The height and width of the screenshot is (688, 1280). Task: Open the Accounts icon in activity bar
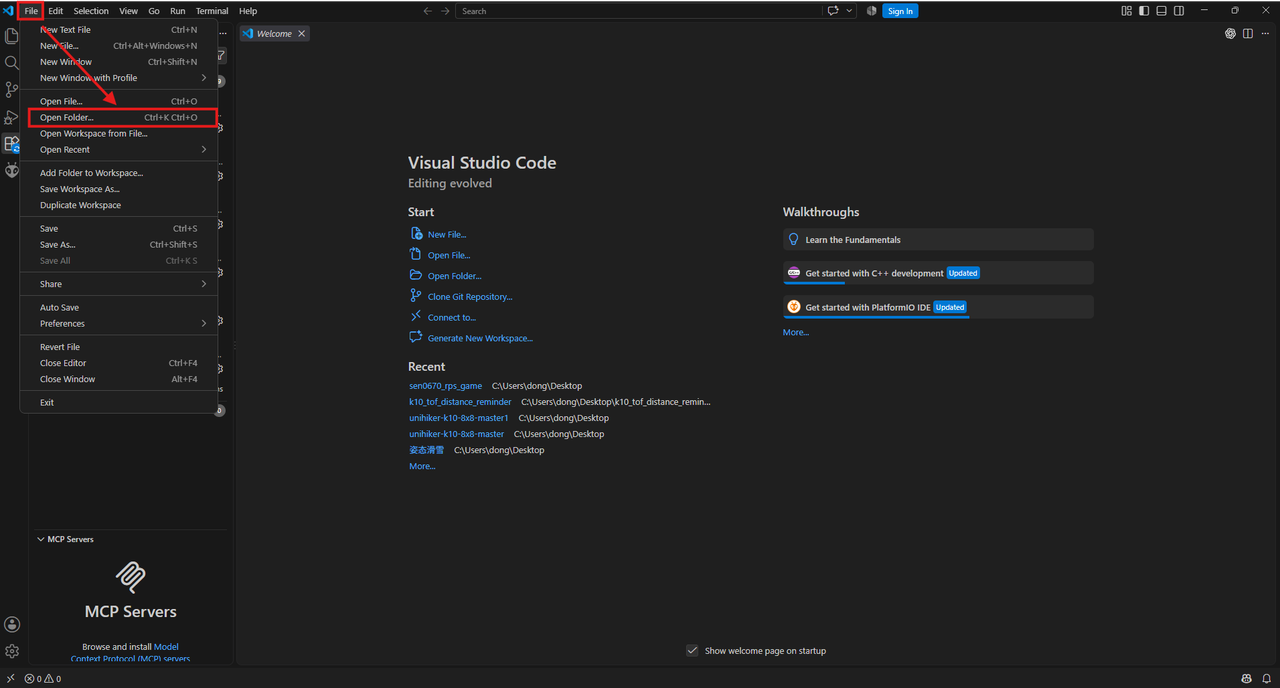[x=12, y=625]
